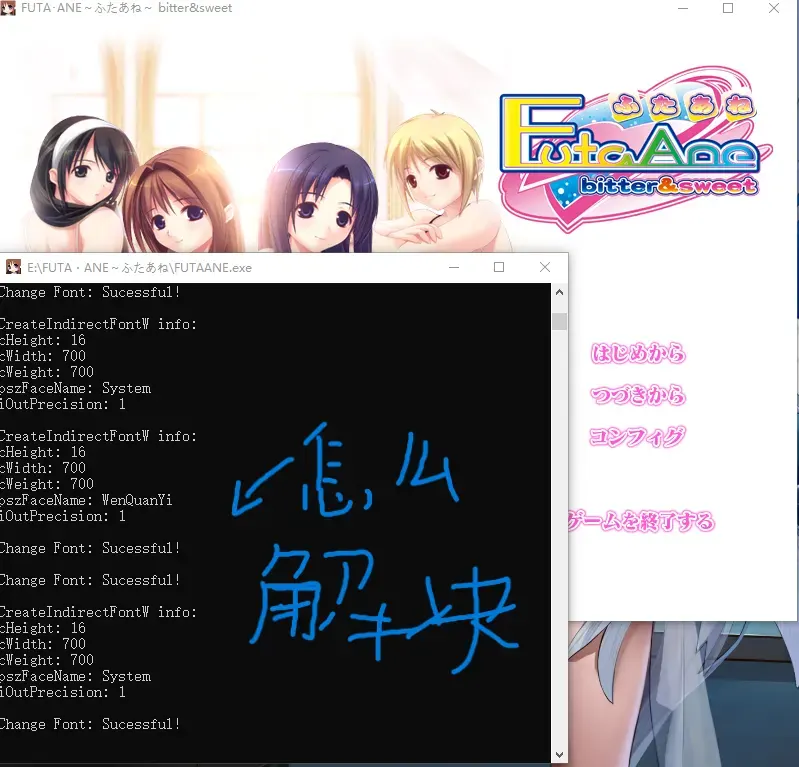Close the FUTA·ANE game window

[x=774, y=8]
